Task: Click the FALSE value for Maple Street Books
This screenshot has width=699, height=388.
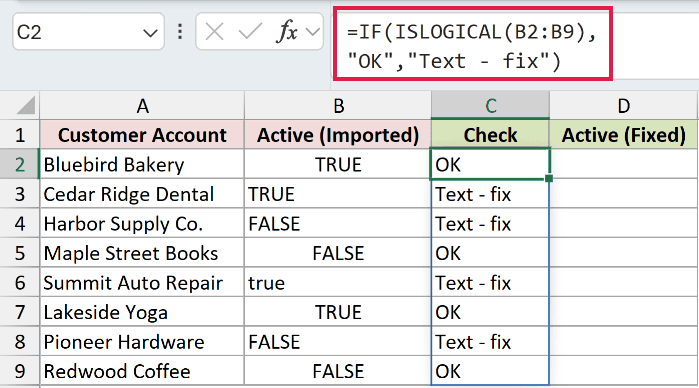Action: pos(338,253)
